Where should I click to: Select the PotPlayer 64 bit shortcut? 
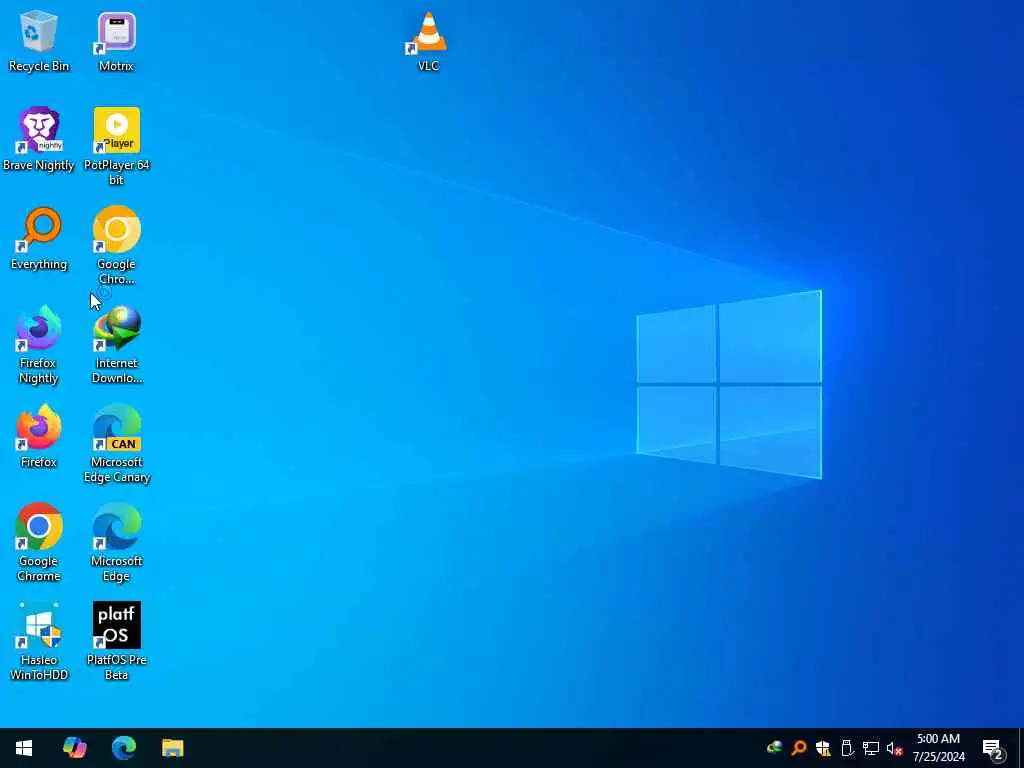tap(116, 146)
